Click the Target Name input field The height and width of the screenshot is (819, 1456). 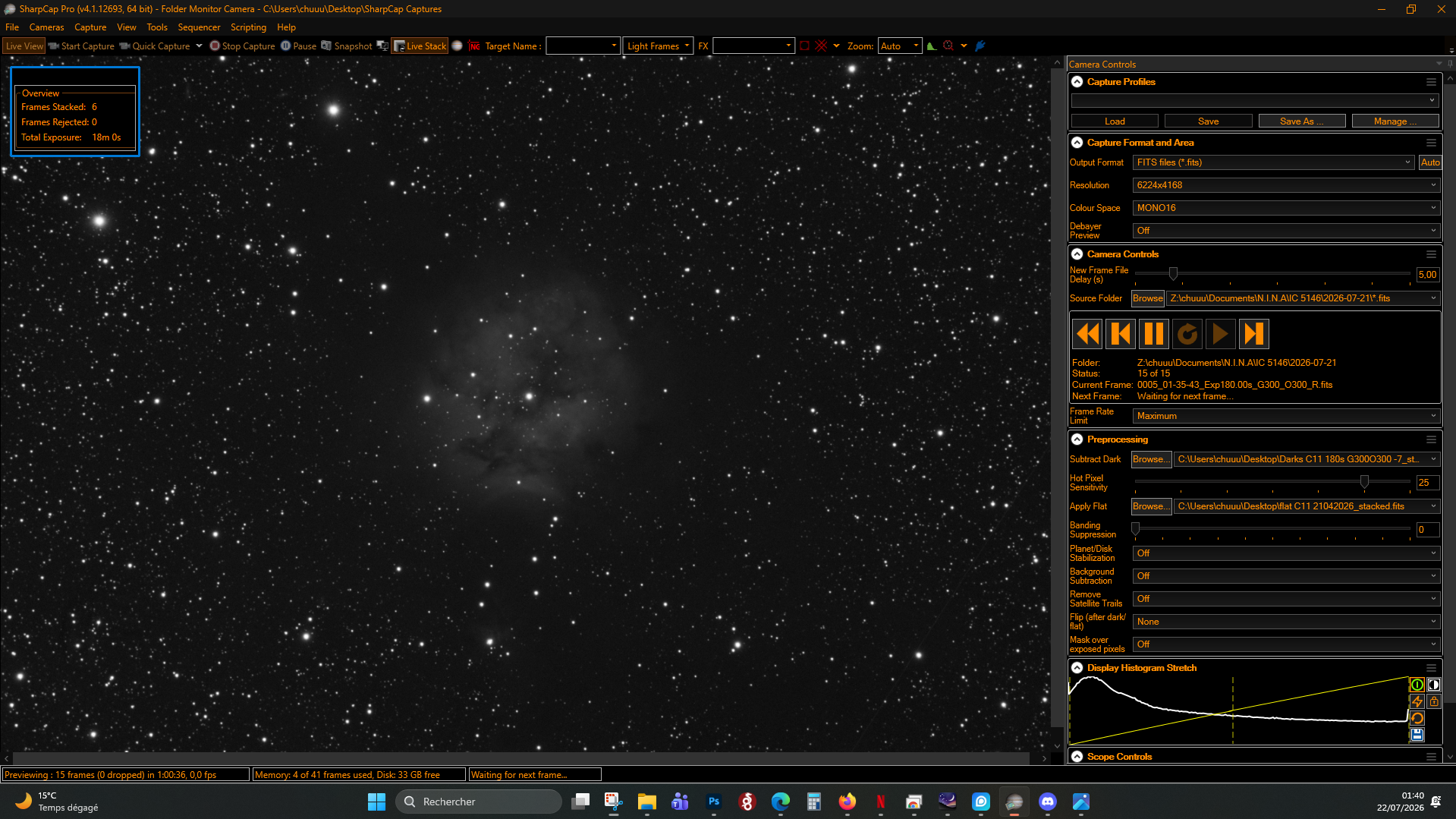pyautogui.click(x=582, y=46)
